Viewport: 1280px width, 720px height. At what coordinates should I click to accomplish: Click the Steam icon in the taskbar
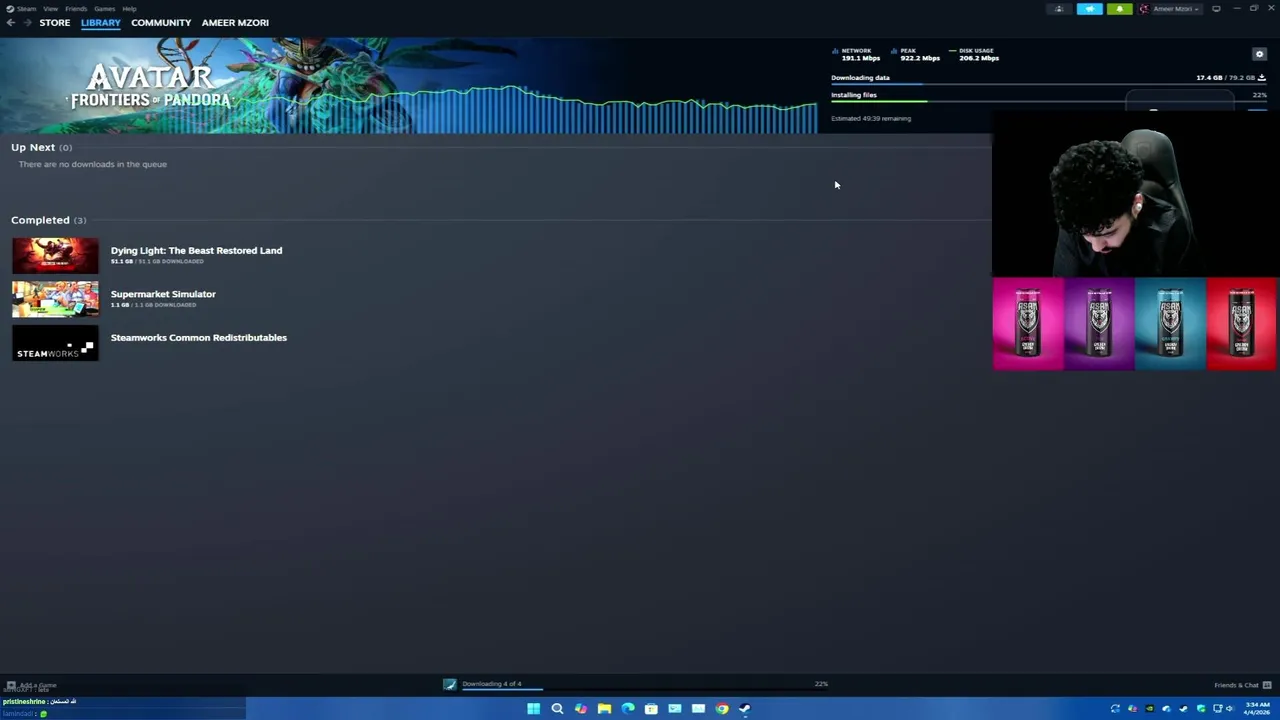click(x=745, y=708)
